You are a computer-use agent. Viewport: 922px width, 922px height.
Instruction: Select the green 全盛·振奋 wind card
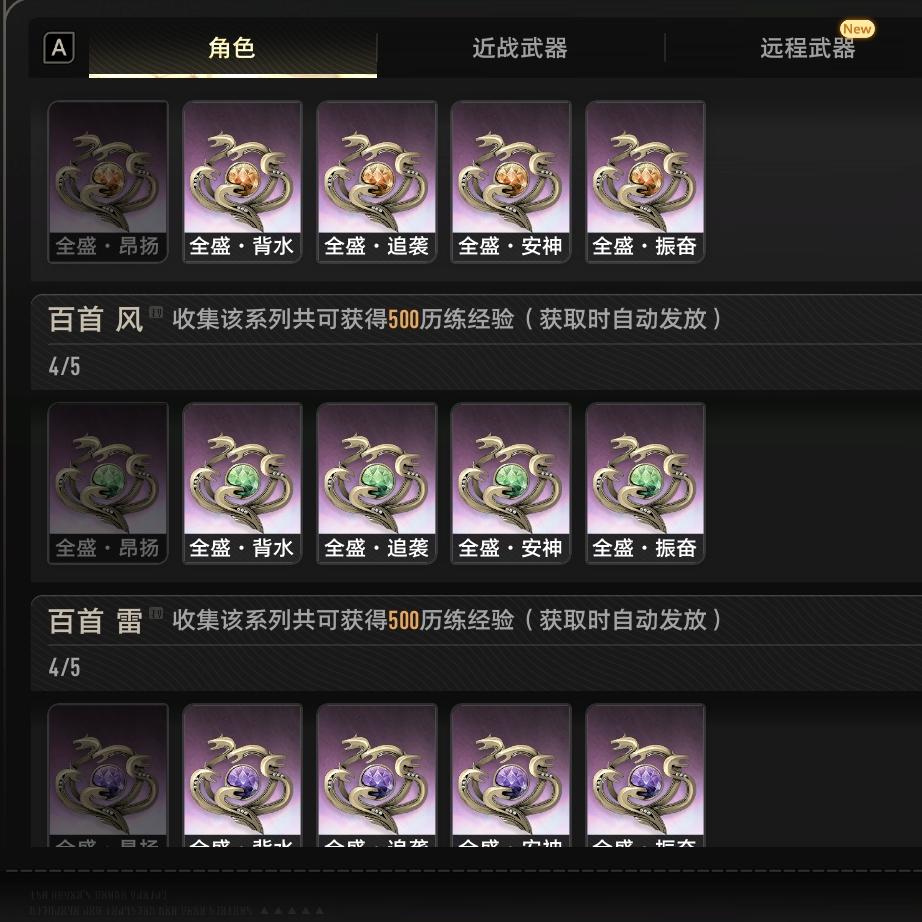[x=645, y=483]
